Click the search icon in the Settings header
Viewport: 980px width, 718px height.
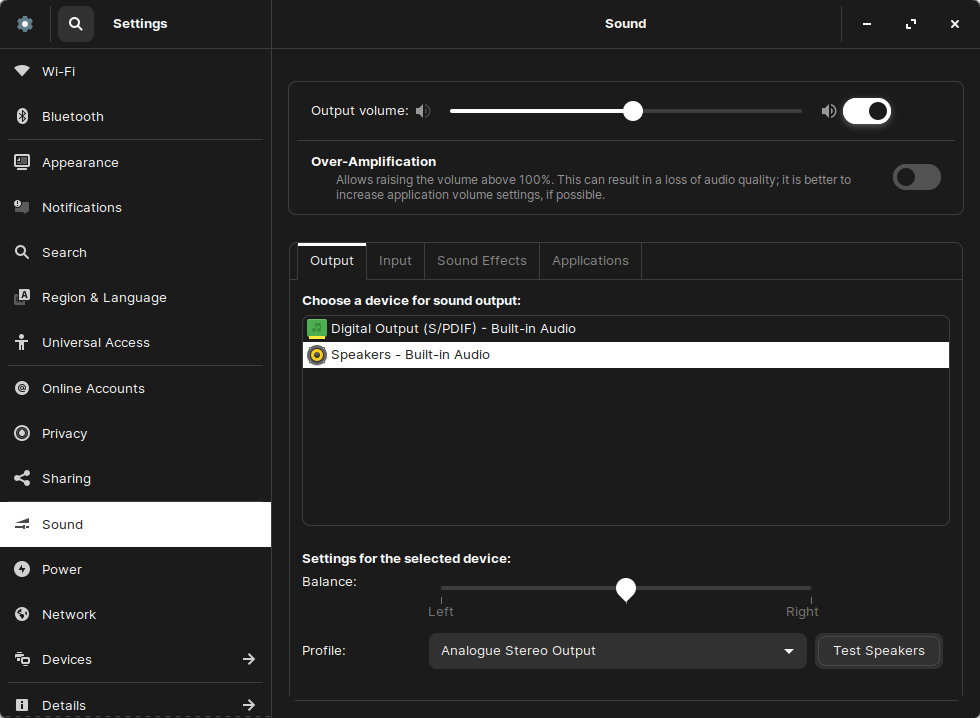(76, 24)
